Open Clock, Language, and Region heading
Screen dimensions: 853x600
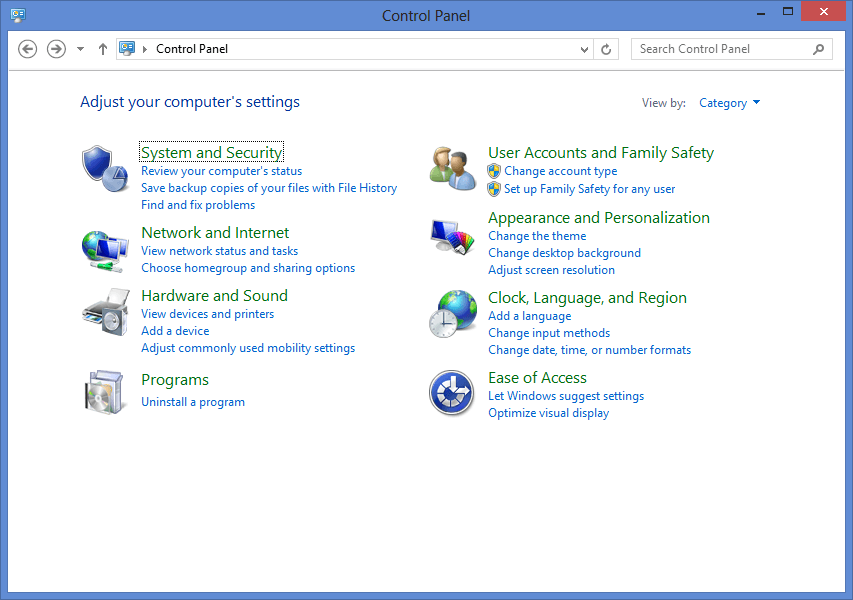pyautogui.click(x=588, y=298)
